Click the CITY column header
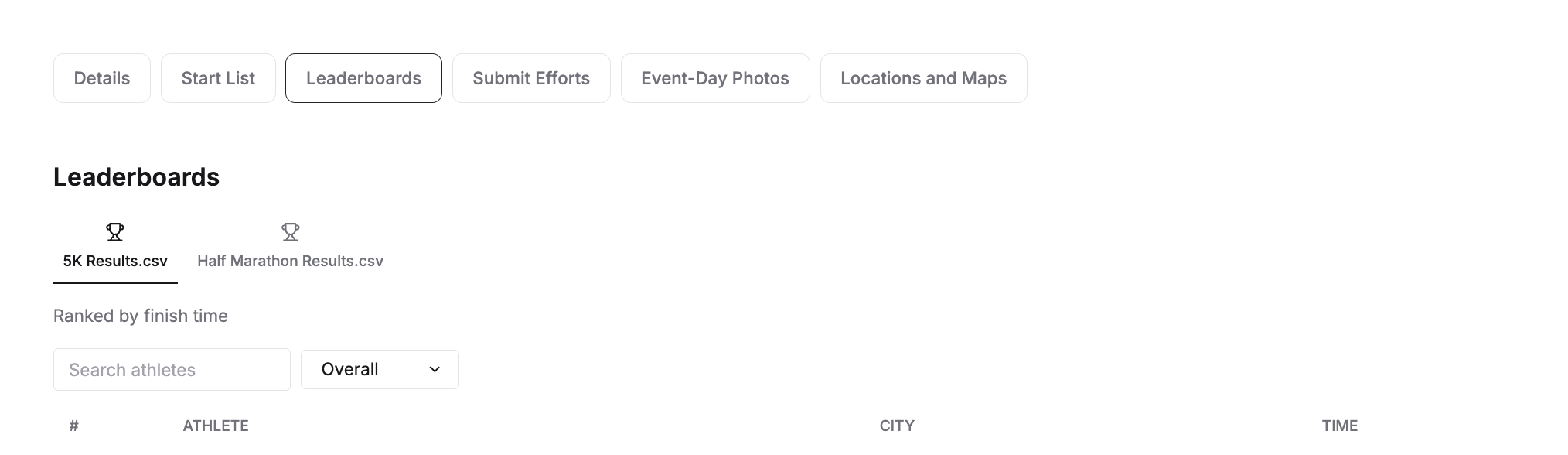Viewport: 1568px width, 455px height. pos(897,426)
